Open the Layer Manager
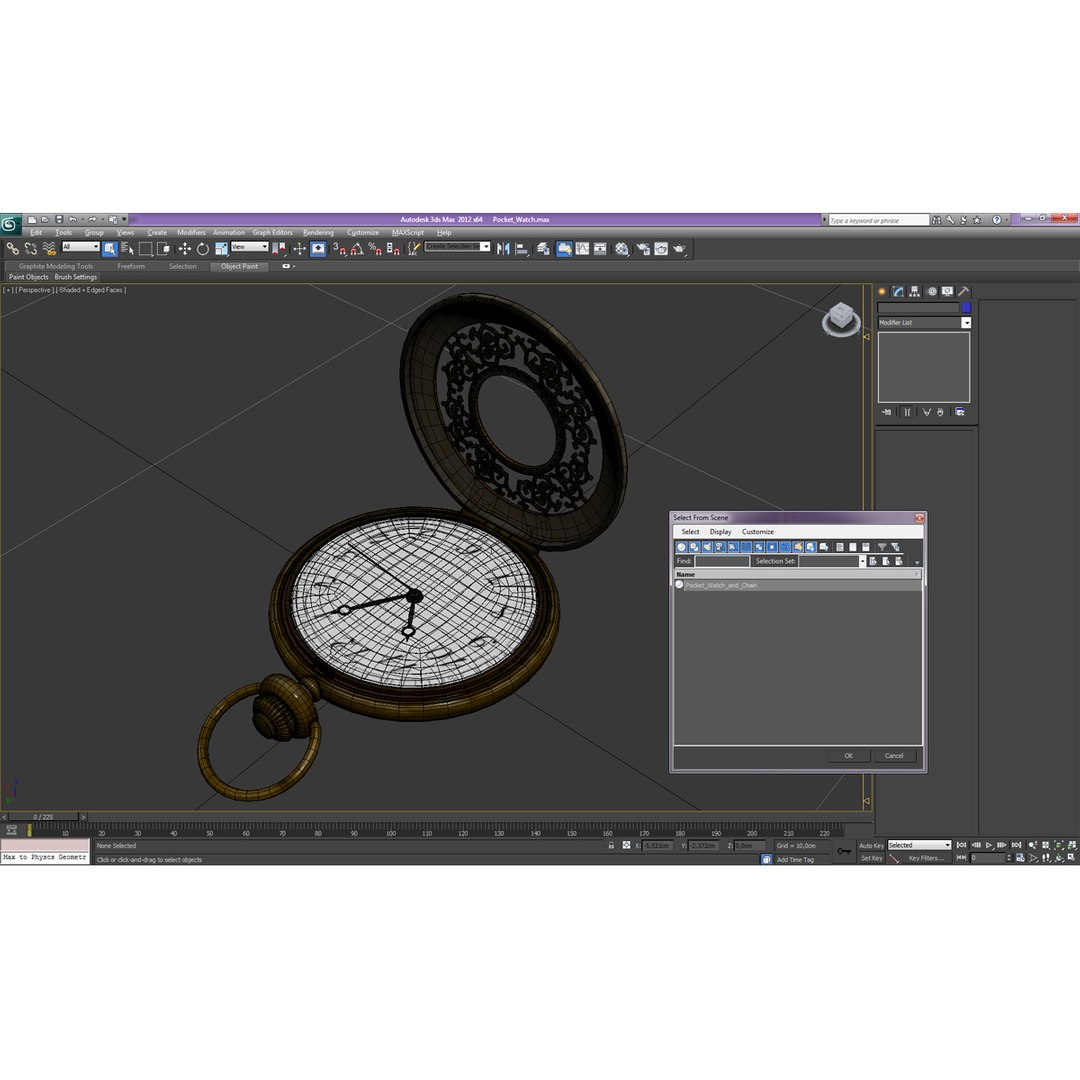The height and width of the screenshot is (1080, 1080). [x=543, y=249]
